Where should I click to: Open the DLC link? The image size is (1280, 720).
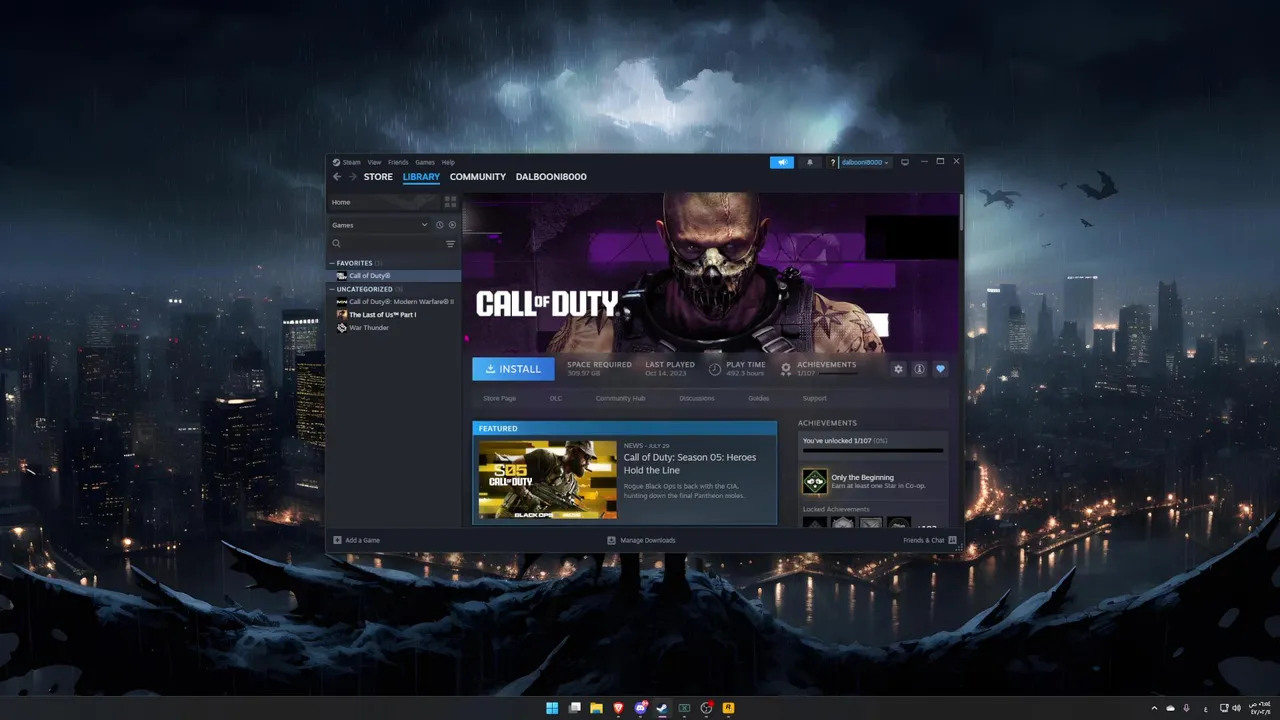pyautogui.click(x=556, y=398)
